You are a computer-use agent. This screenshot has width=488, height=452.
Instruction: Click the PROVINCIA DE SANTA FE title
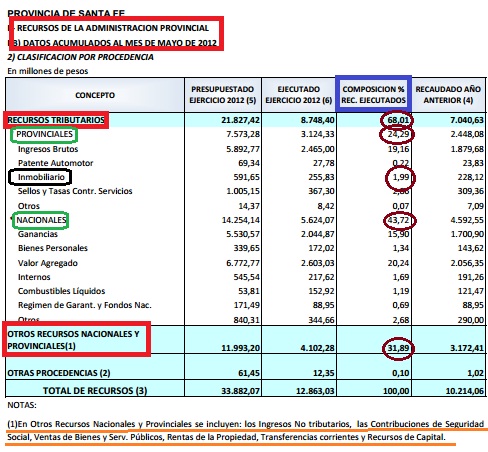point(66,13)
